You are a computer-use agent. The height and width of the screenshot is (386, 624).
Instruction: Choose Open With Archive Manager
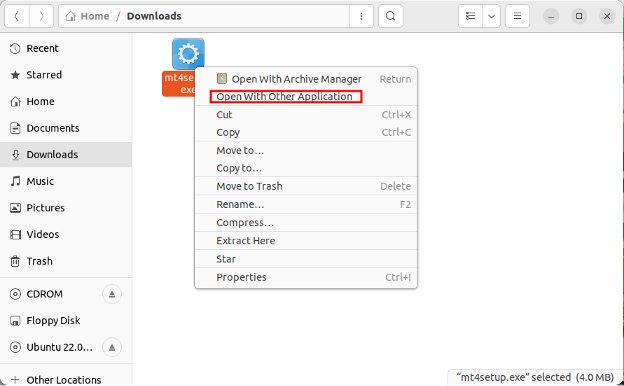pos(306,79)
